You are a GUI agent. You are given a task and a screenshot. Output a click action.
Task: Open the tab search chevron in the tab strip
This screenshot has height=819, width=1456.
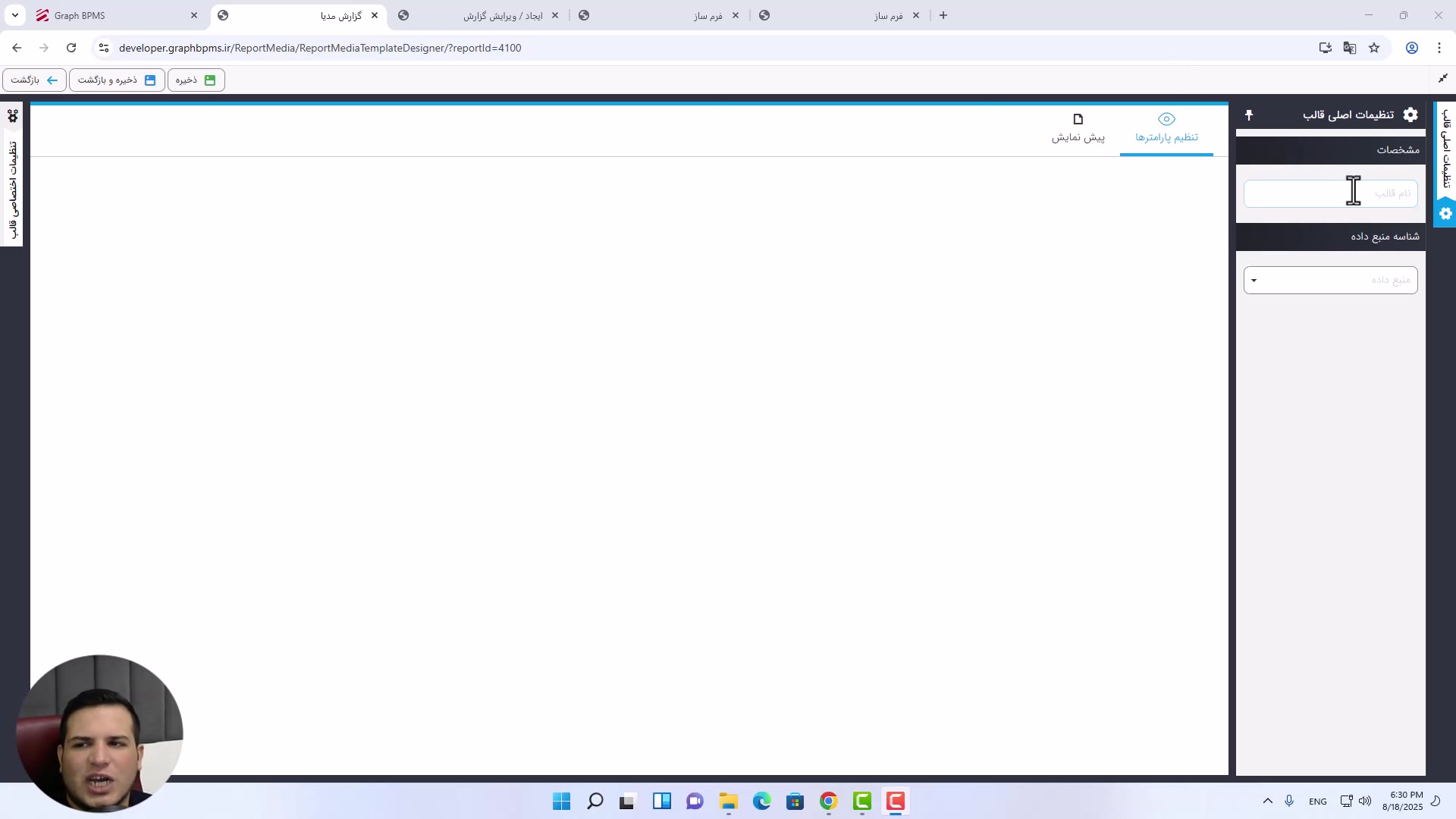click(15, 15)
